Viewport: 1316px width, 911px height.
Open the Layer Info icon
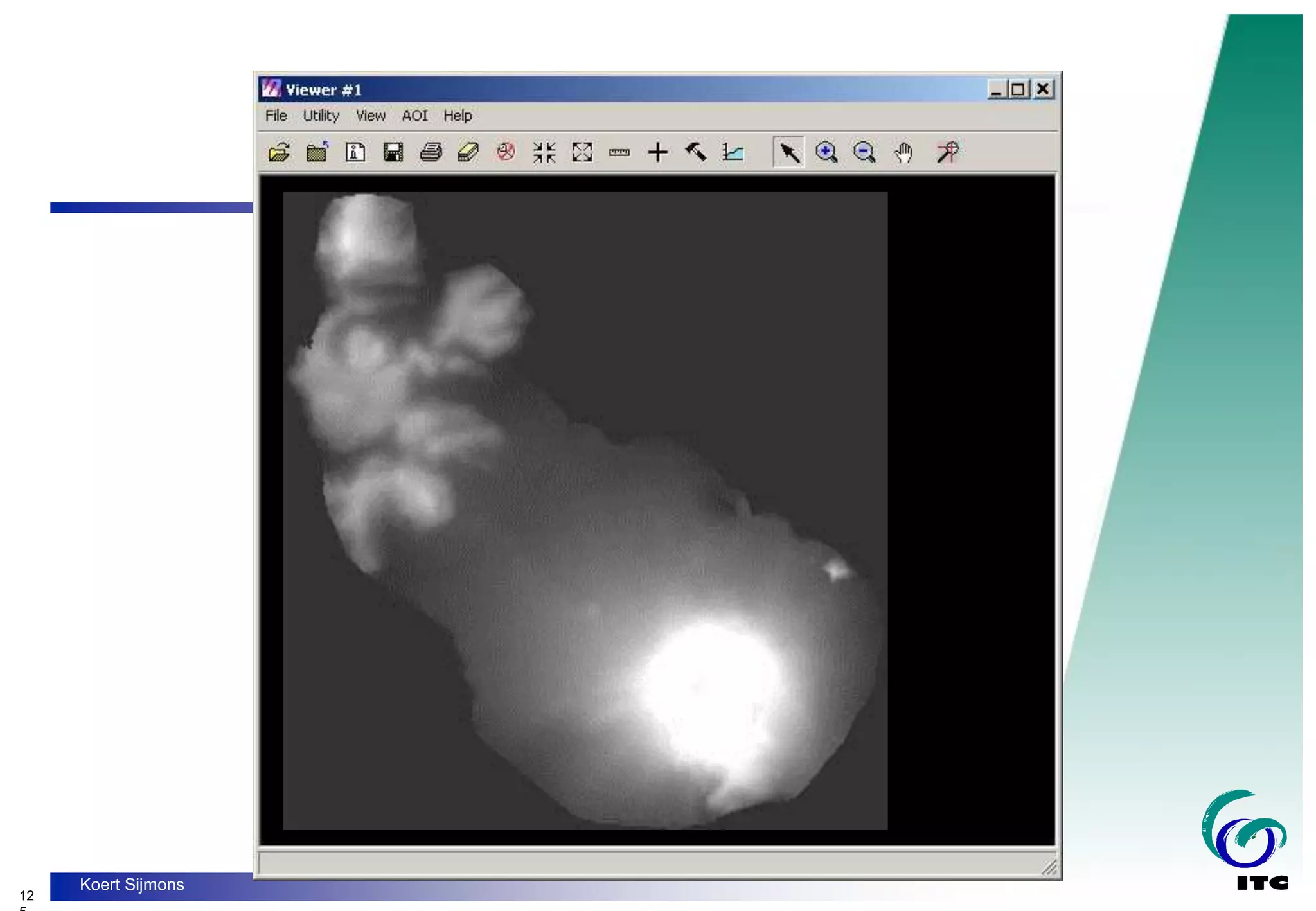click(355, 153)
